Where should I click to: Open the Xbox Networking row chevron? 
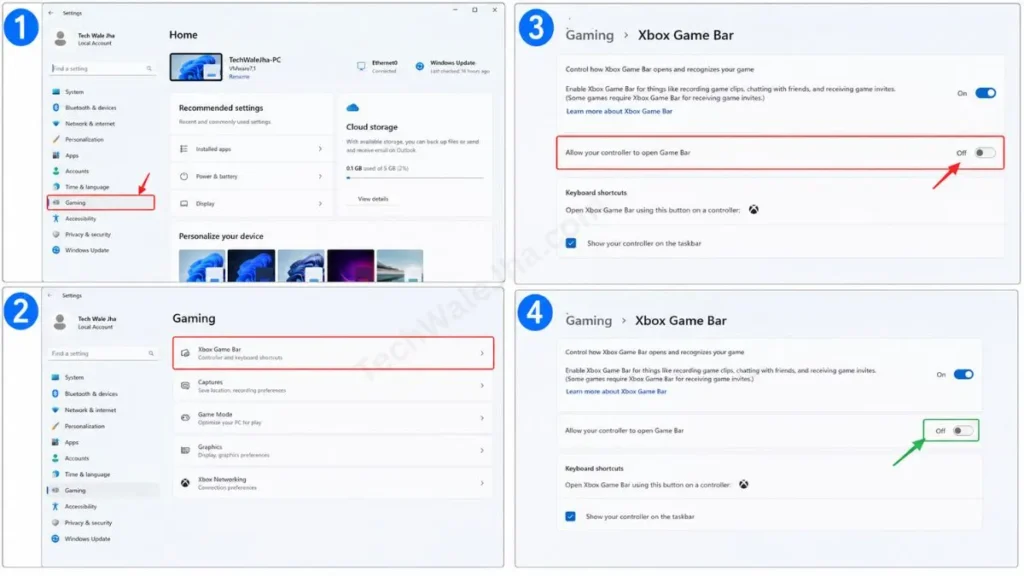click(x=482, y=483)
